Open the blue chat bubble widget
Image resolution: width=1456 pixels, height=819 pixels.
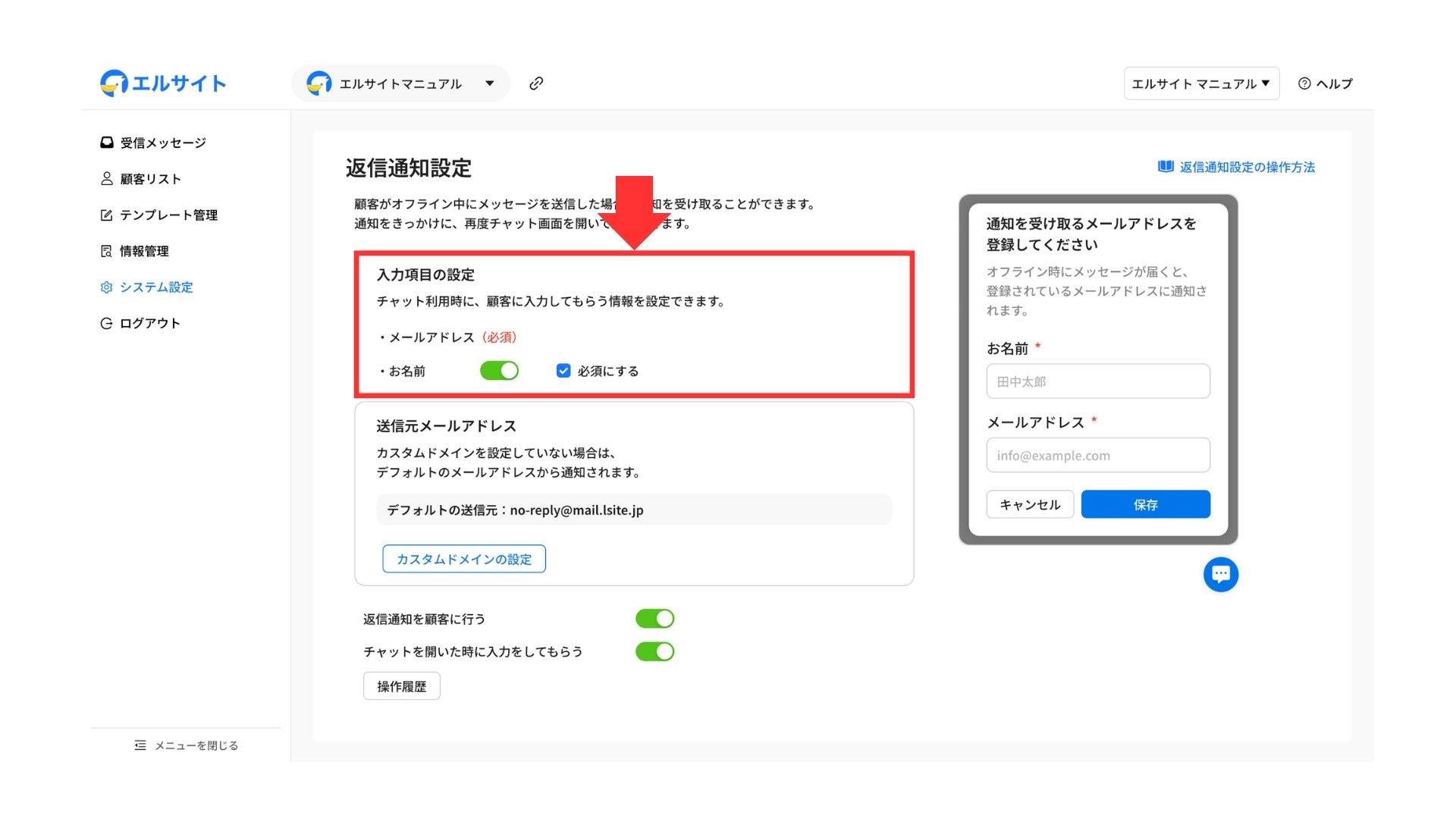(1220, 574)
